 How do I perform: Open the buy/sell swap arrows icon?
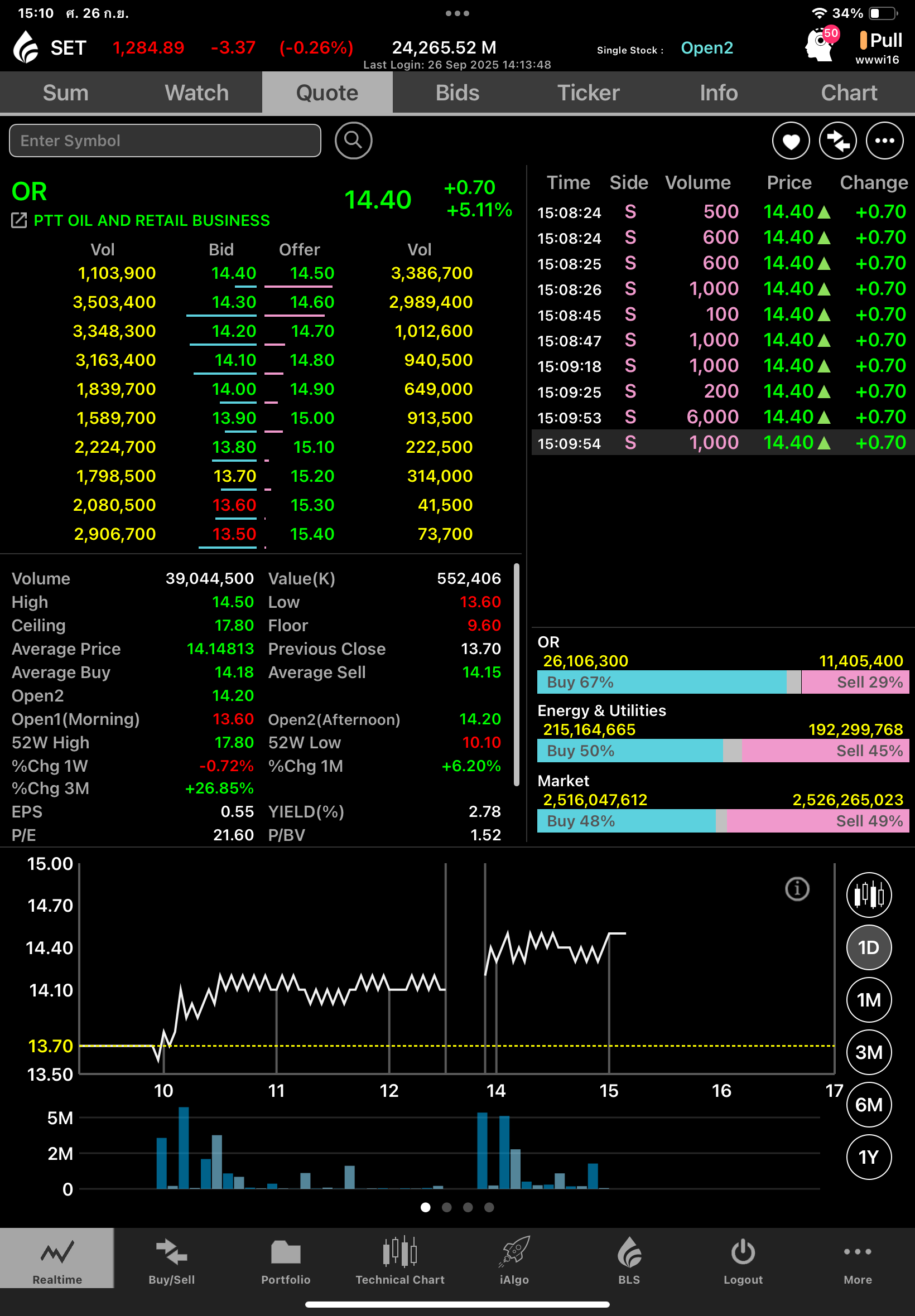(837, 141)
